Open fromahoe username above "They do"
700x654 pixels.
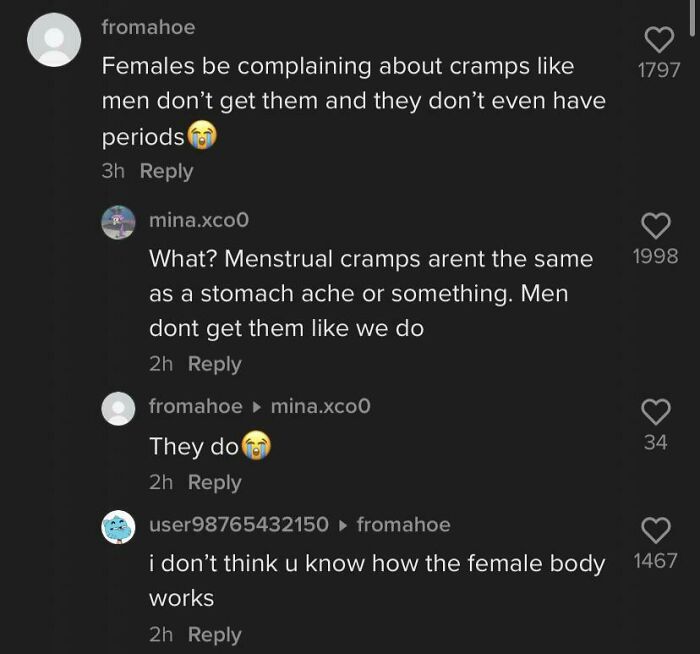coord(195,406)
